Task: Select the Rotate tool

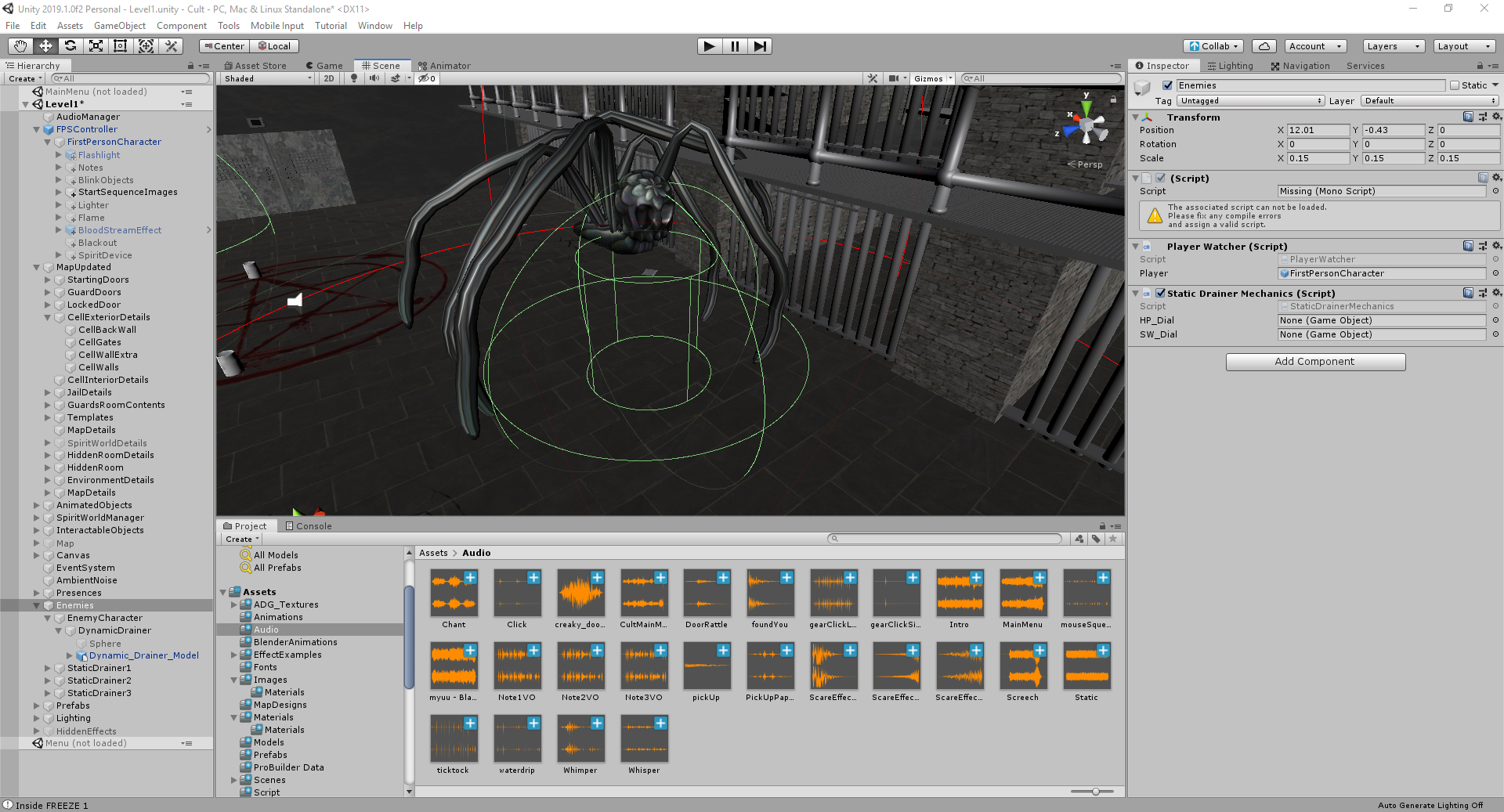Action: tap(70, 46)
